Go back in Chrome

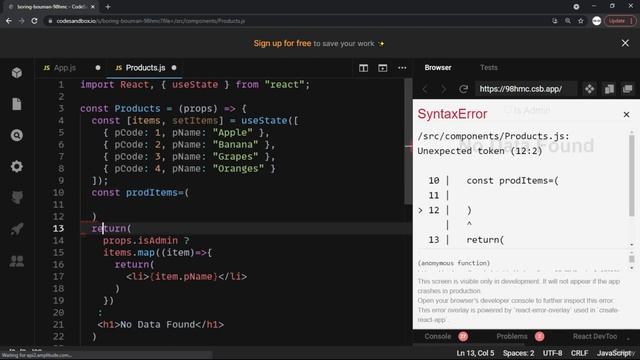point(9,21)
